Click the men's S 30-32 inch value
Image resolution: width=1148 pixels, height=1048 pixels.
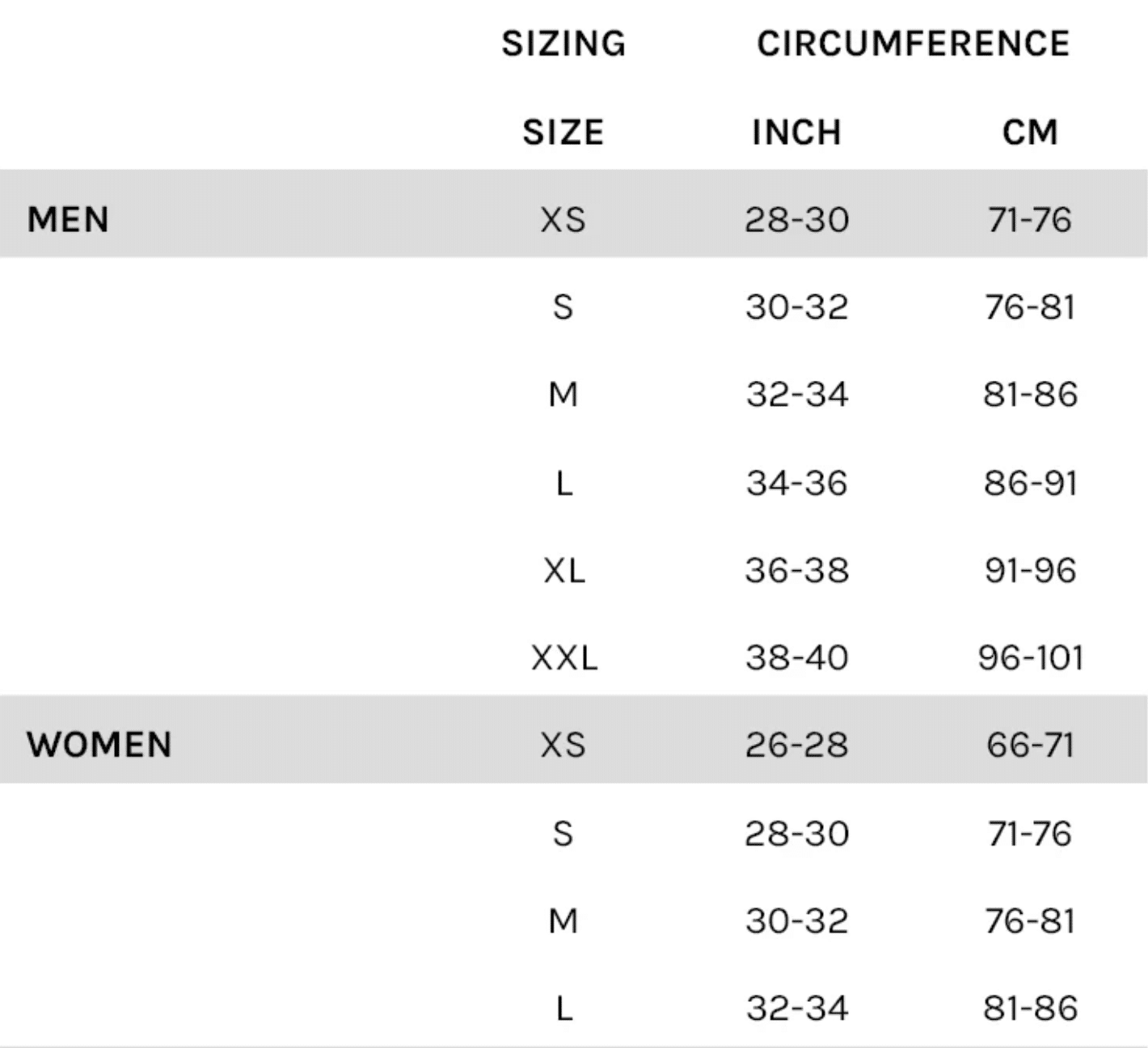[x=796, y=307]
